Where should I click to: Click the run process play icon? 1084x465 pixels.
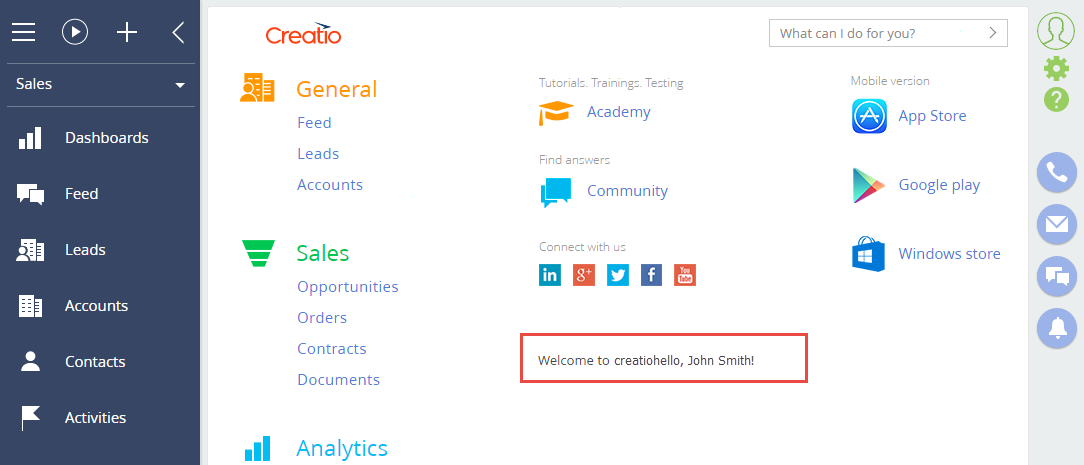(x=75, y=32)
